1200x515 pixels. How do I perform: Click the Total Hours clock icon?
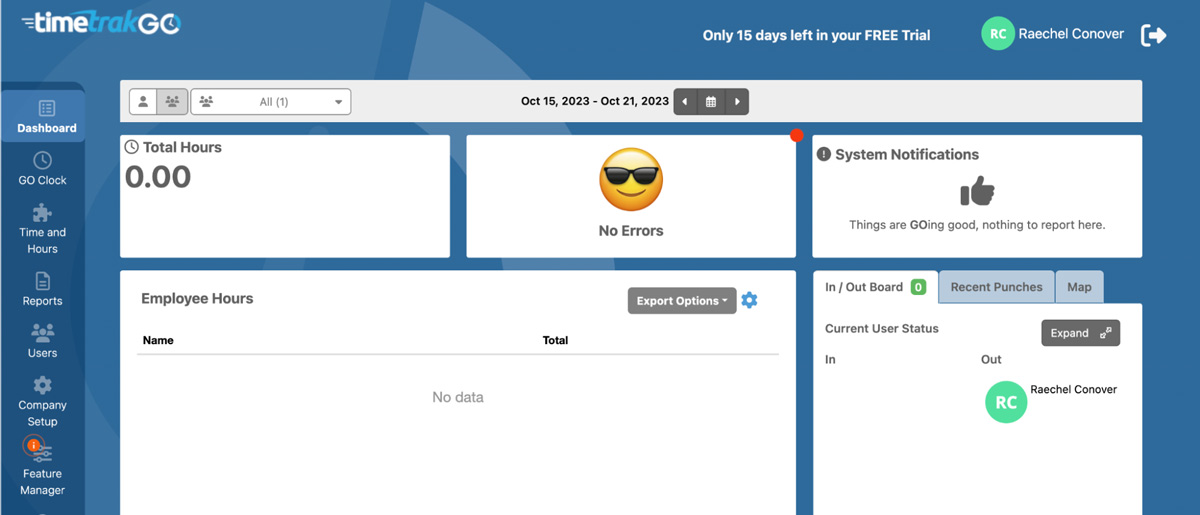[131, 147]
